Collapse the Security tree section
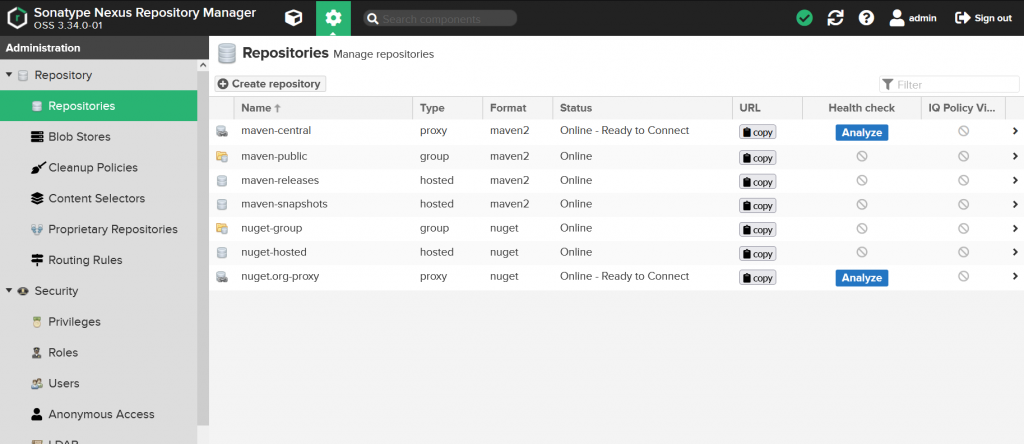This screenshot has height=444, width=1024. (x=9, y=291)
